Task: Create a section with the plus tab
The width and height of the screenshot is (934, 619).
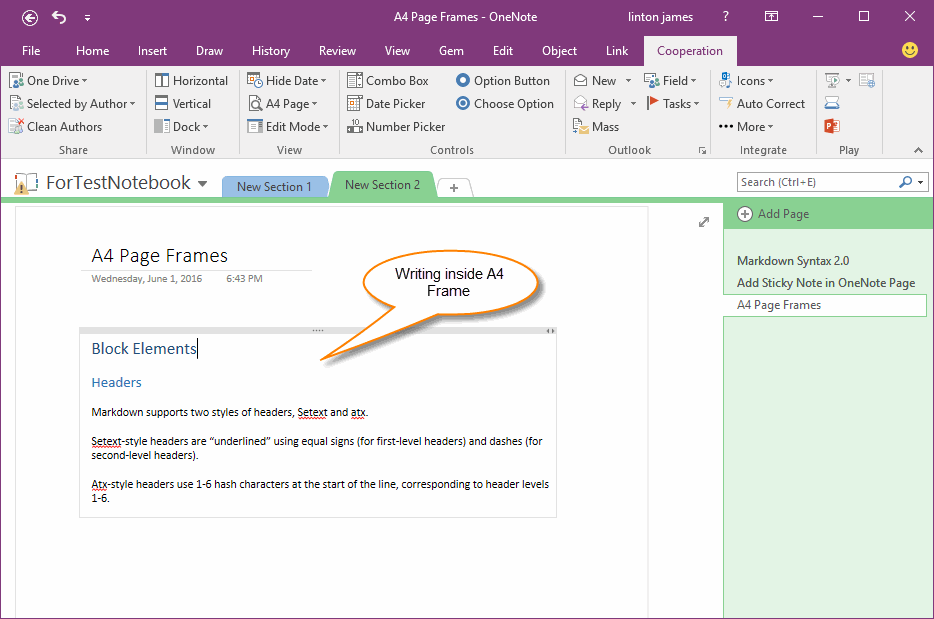Action: coord(454,188)
